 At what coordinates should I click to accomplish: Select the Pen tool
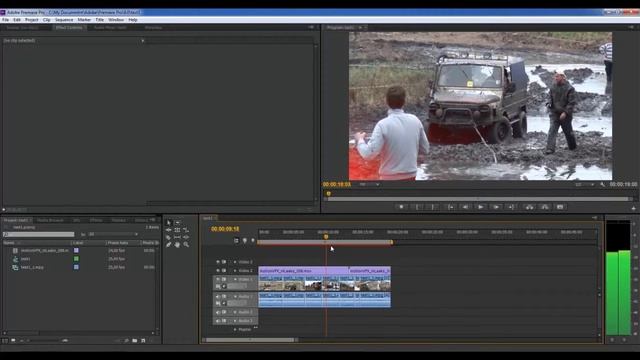[169, 245]
